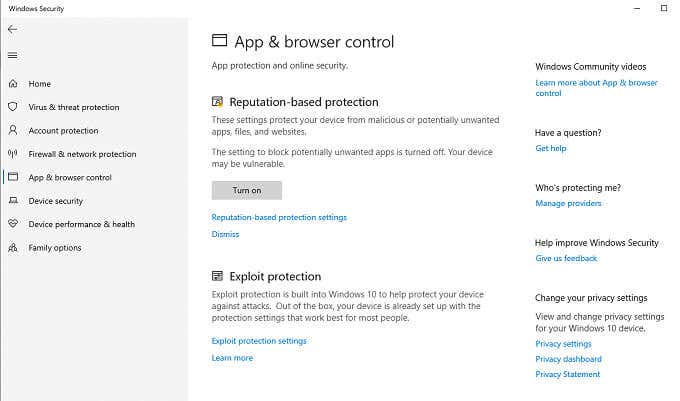Open the Home sidebar item

coord(39,84)
